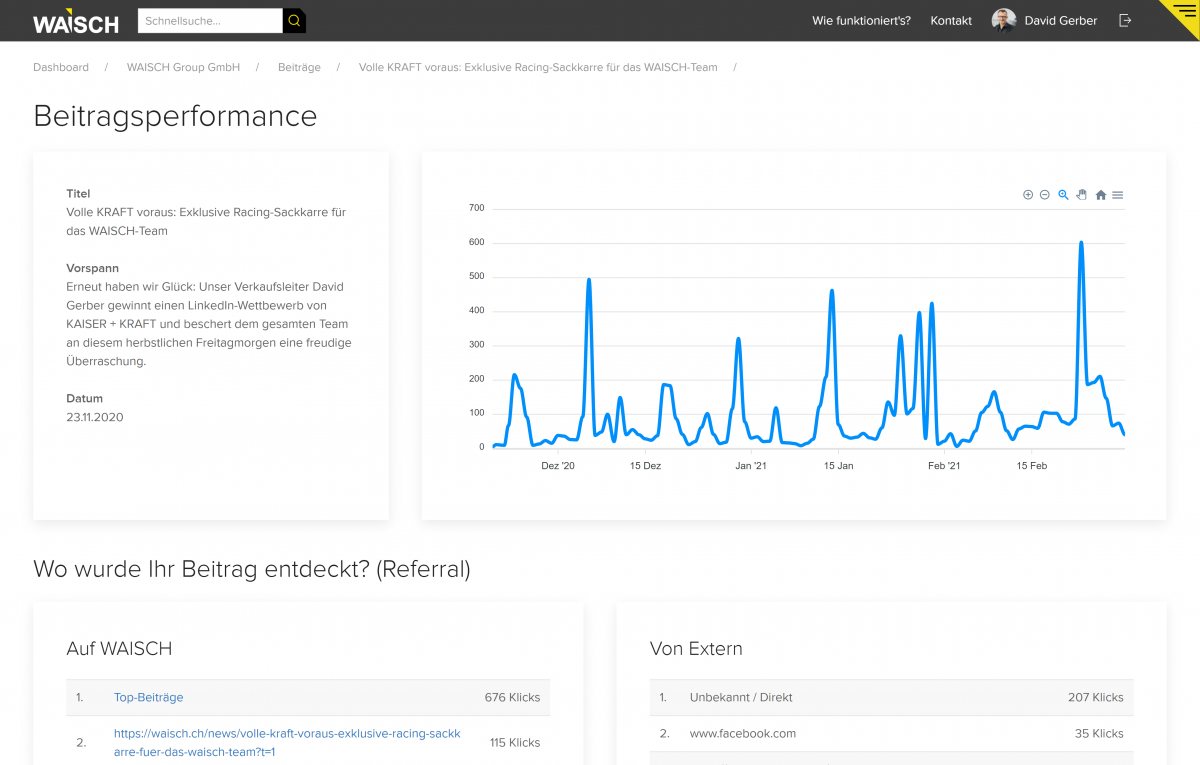Viewport: 1200px width, 765px height.
Task: Click the yellow magnifier search button
Action: click(x=294, y=20)
